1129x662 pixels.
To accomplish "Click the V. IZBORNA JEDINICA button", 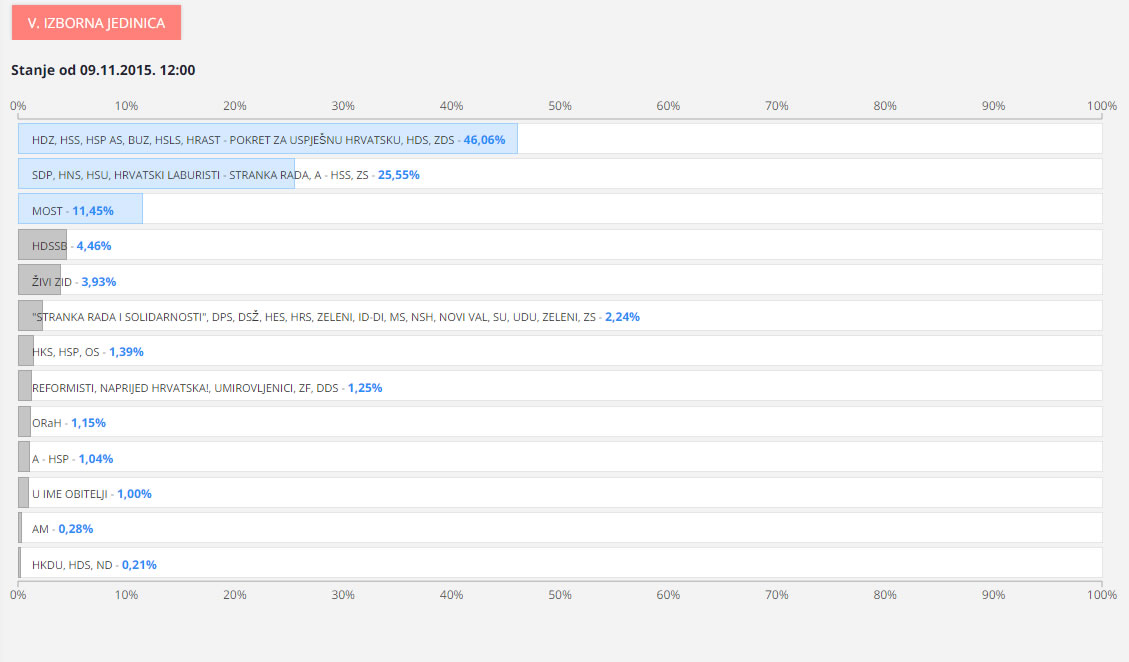I will [96, 22].
